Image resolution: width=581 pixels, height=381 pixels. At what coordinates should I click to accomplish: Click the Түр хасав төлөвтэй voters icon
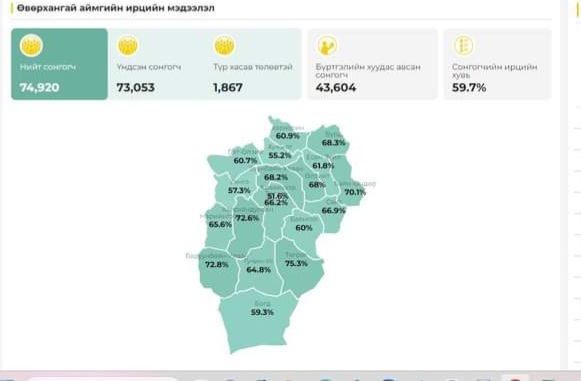[225, 45]
